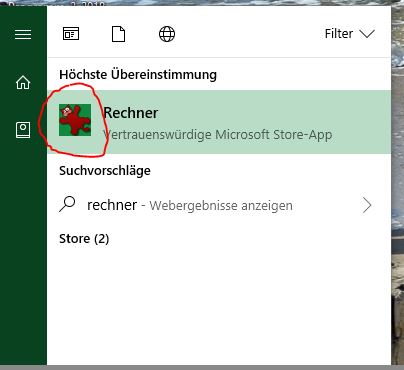Open the Rechner best match result
Image resolution: width=404 pixels, height=370 pixels.
click(219, 122)
